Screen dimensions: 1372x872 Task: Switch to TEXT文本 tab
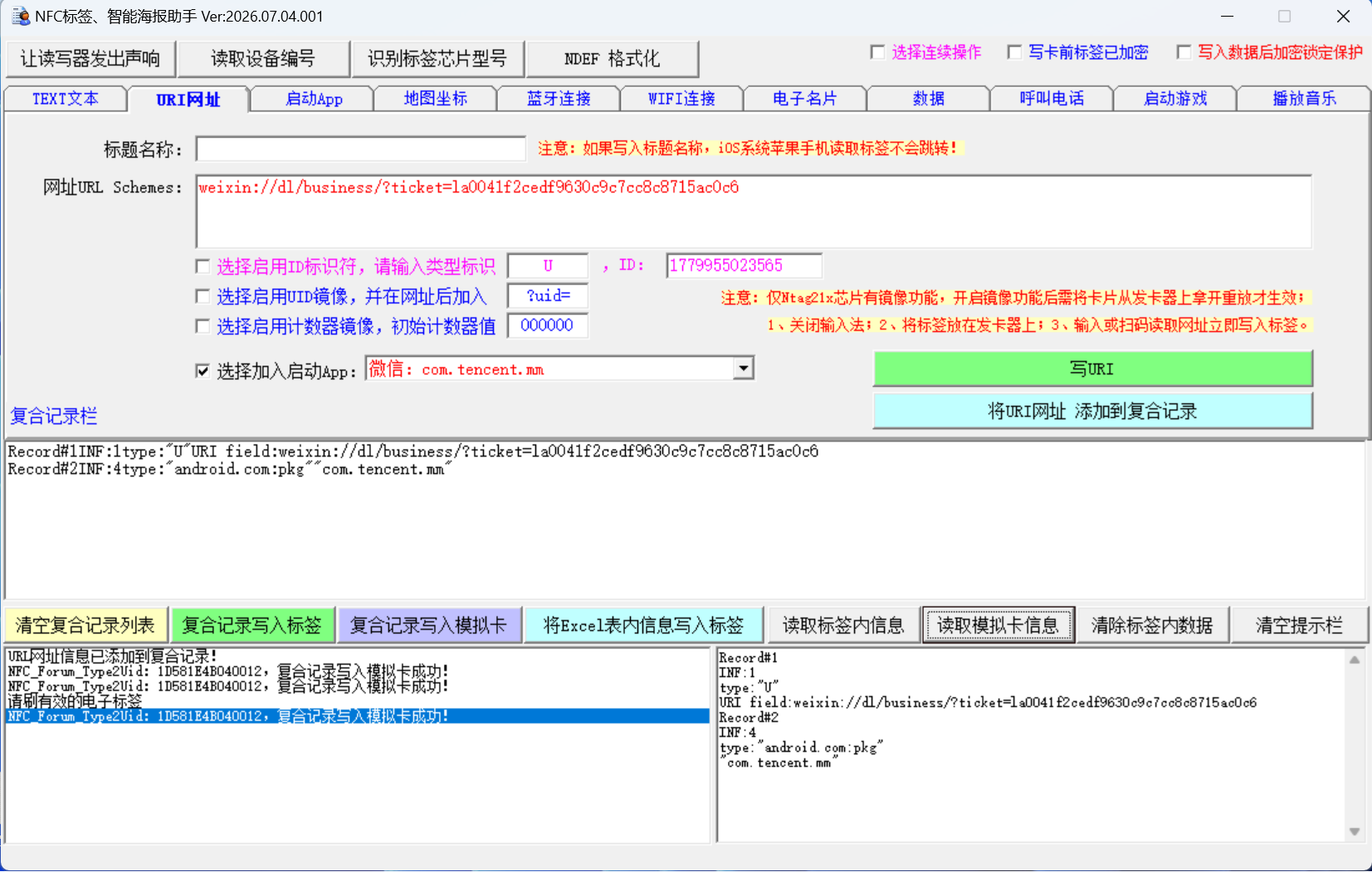(x=66, y=99)
